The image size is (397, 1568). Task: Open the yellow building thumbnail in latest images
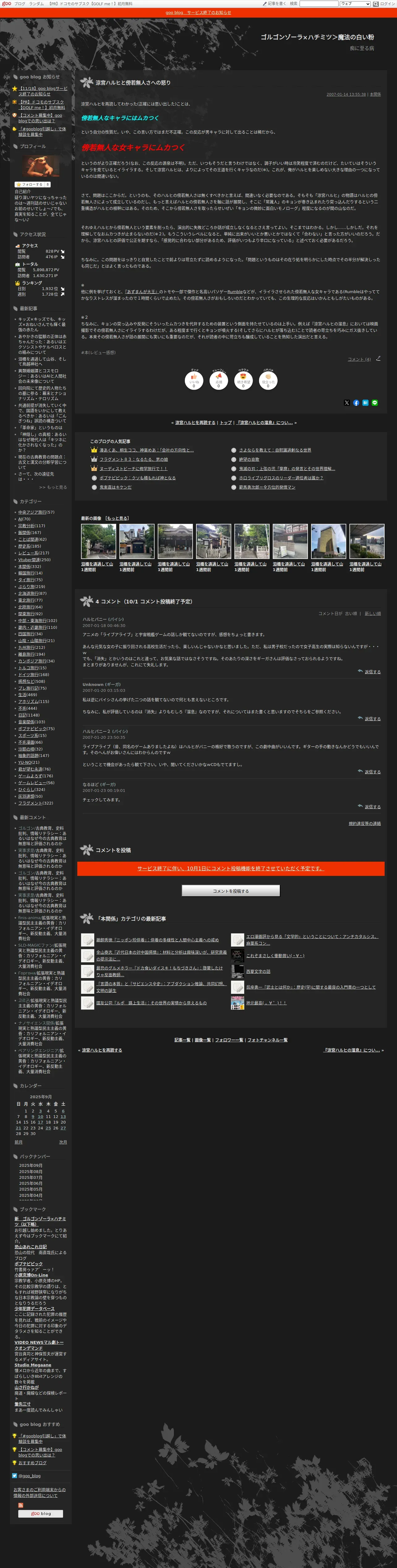click(x=328, y=541)
